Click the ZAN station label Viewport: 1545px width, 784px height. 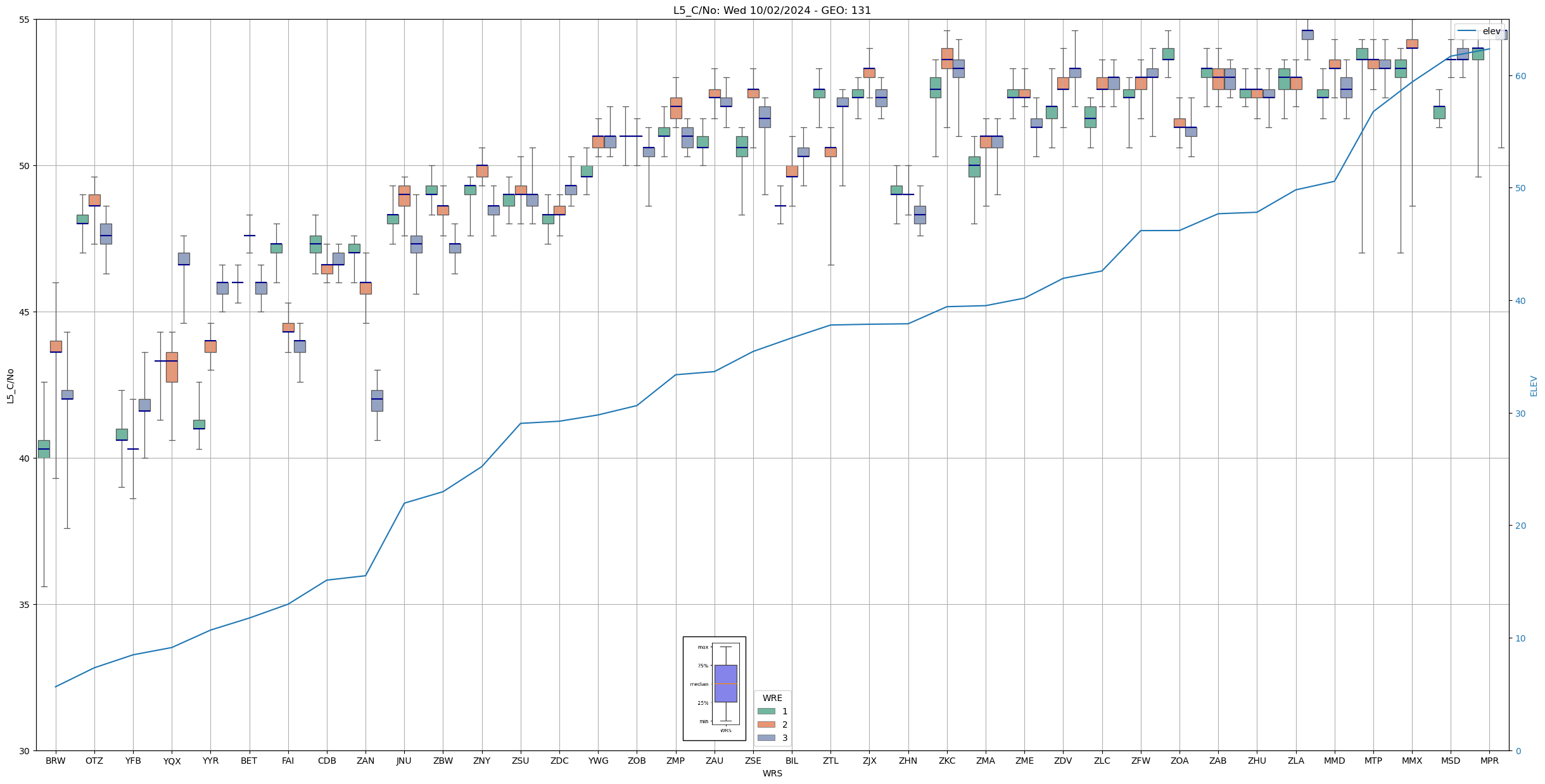[366, 761]
